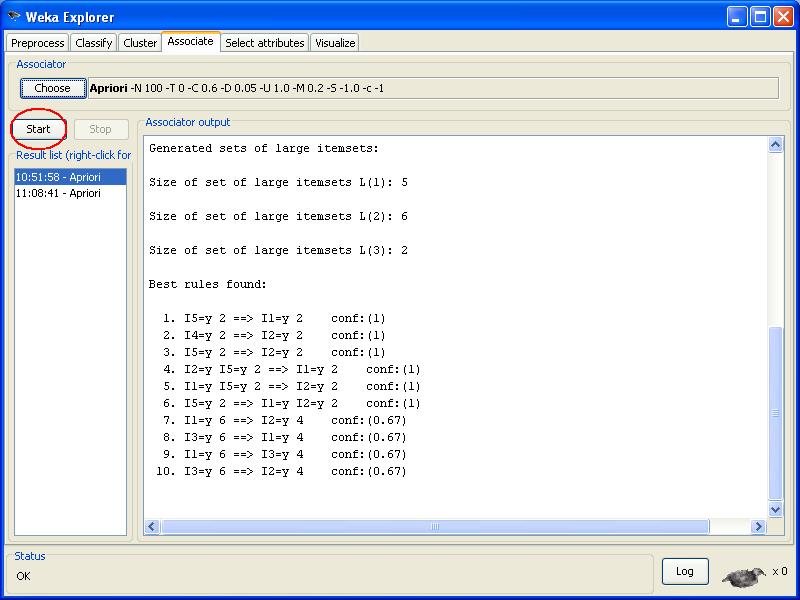The image size is (800, 600).
Task: Open the Preprocess tab
Action: [38, 43]
